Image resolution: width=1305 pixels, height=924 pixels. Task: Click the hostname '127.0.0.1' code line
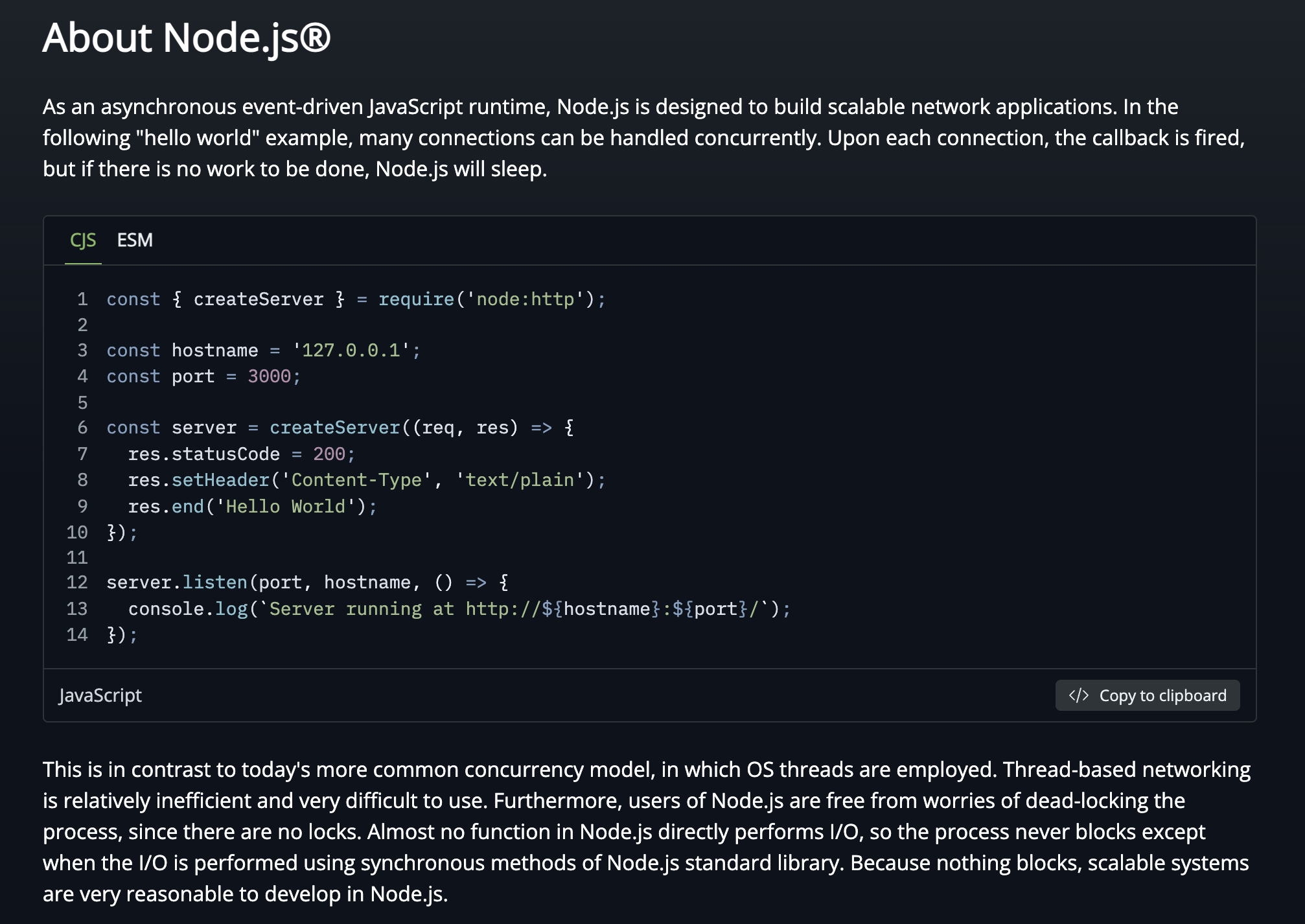(264, 351)
